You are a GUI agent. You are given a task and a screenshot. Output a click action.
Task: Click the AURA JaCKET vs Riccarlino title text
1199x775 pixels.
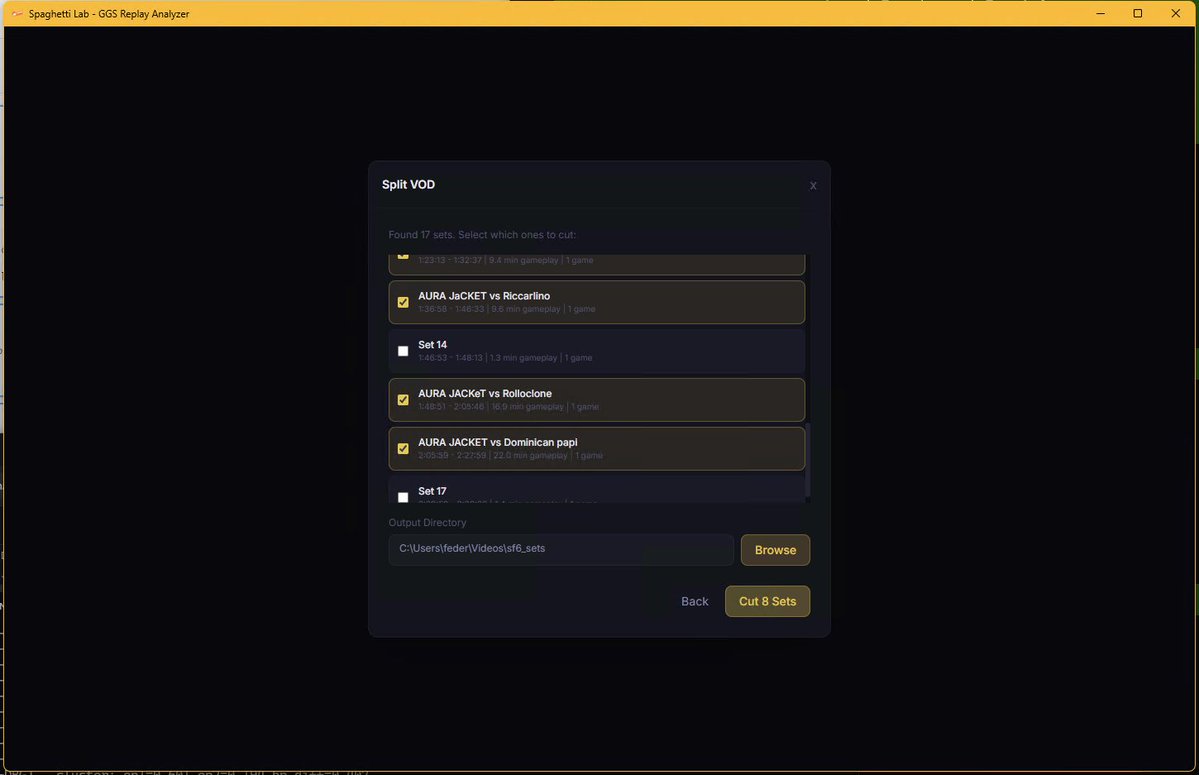pyautogui.click(x=484, y=296)
